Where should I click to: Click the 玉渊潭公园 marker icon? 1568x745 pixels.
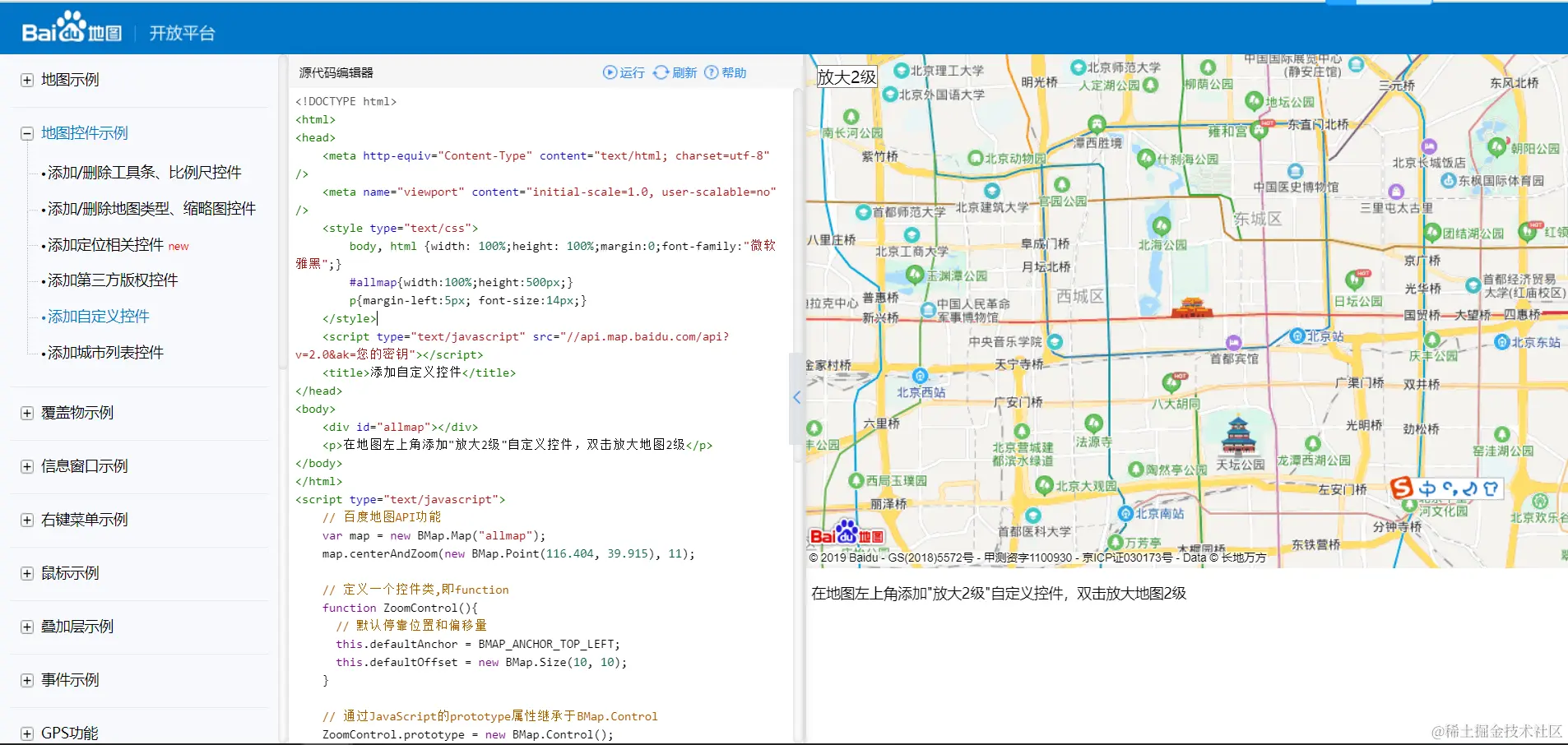(x=915, y=275)
